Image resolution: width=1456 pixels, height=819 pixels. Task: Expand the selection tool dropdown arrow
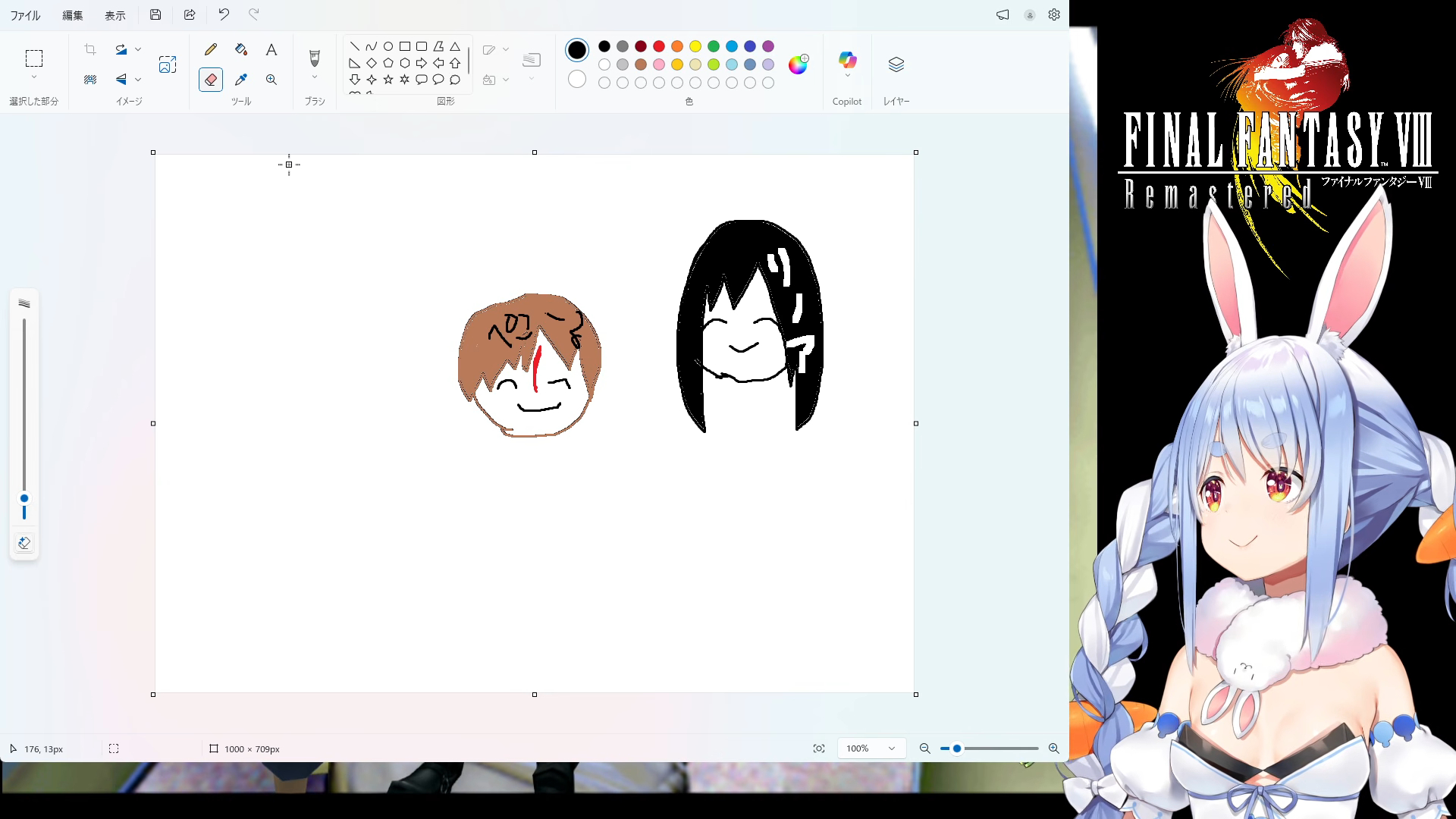coord(34,77)
